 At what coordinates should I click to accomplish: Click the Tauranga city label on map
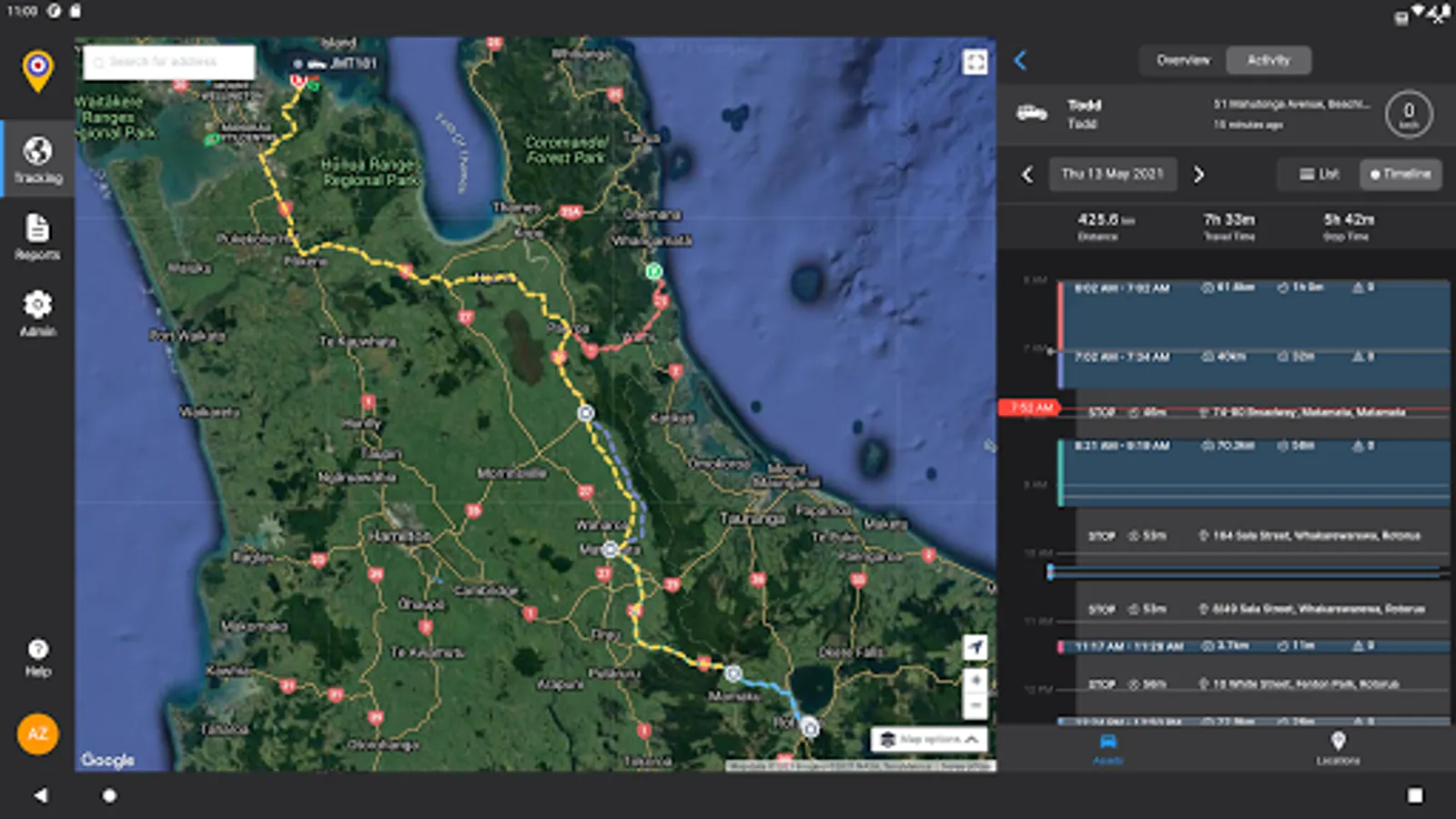pos(753,518)
